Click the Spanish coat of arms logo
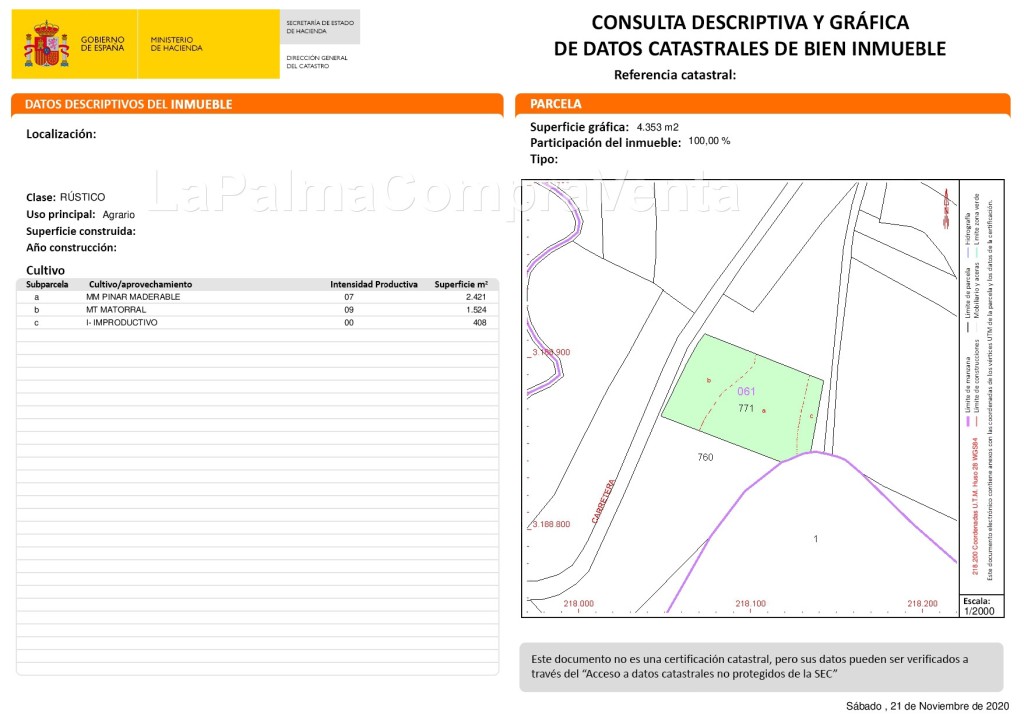Image resolution: width=1024 pixels, height=723 pixels. (x=46, y=45)
